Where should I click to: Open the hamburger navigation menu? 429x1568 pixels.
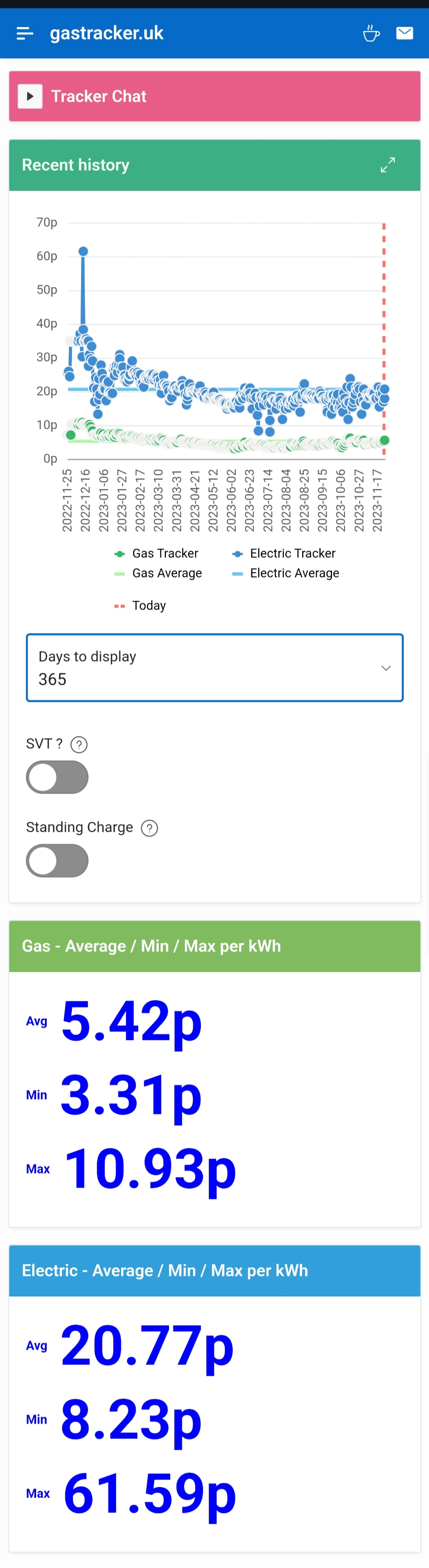click(25, 34)
